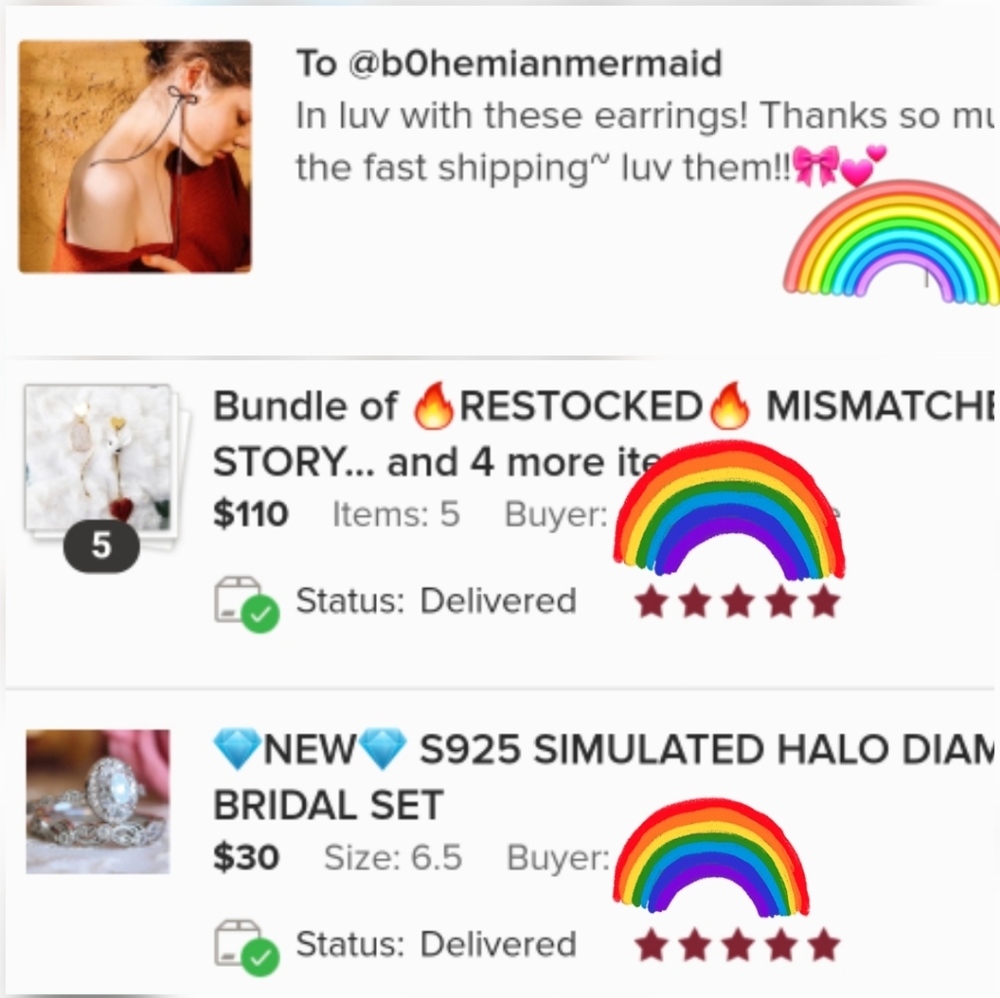The height and width of the screenshot is (998, 1000).
Task: Click the delivered package icon for bridal set
Action: click(246, 947)
